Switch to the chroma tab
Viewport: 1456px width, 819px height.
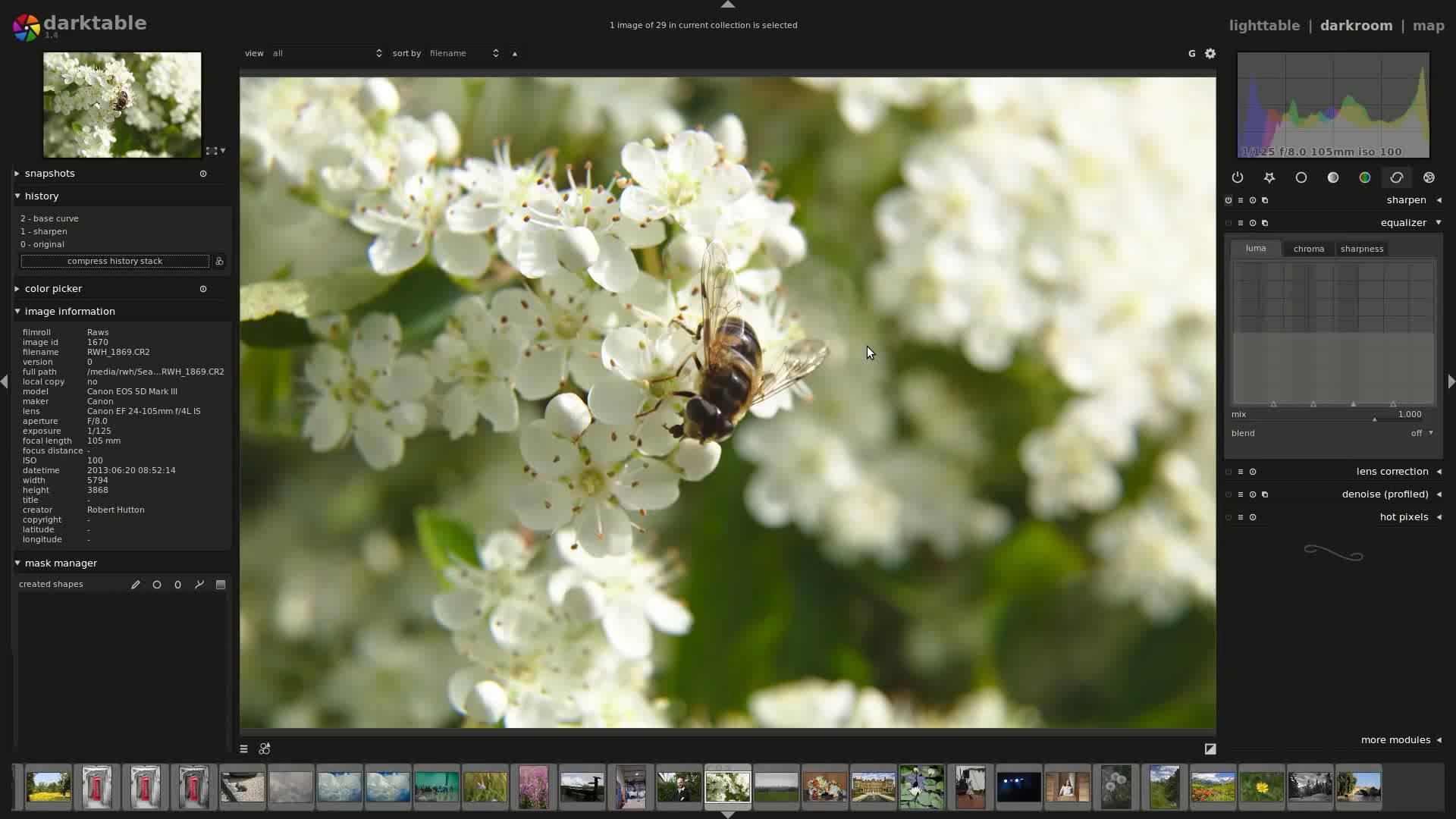pyautogui.click(x=1308, y=249)
